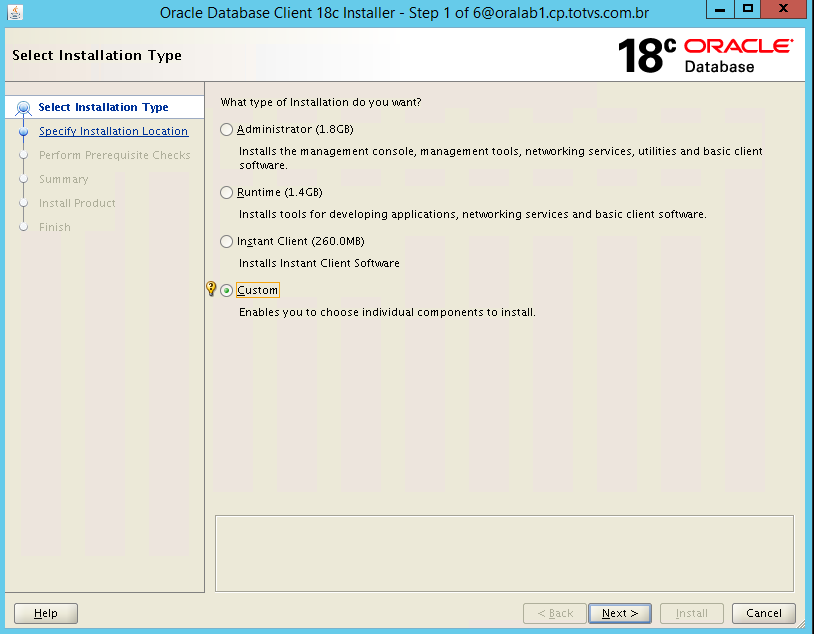This screenshot has height=634, width=814.
Task: Select the Administrator installation type
Action: point(226,129)
